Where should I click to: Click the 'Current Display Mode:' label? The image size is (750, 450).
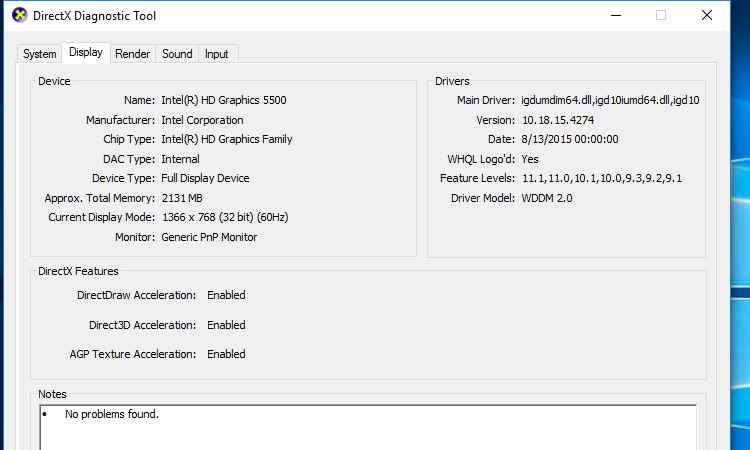[x=101, y=217]
